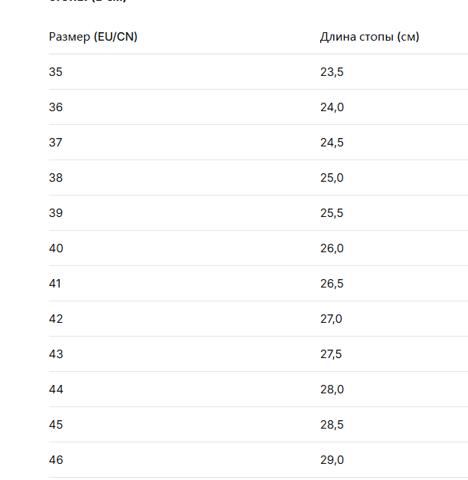Click the 28,5 foot length value
This screenshot has width=468, height=480.
(332, 425)
